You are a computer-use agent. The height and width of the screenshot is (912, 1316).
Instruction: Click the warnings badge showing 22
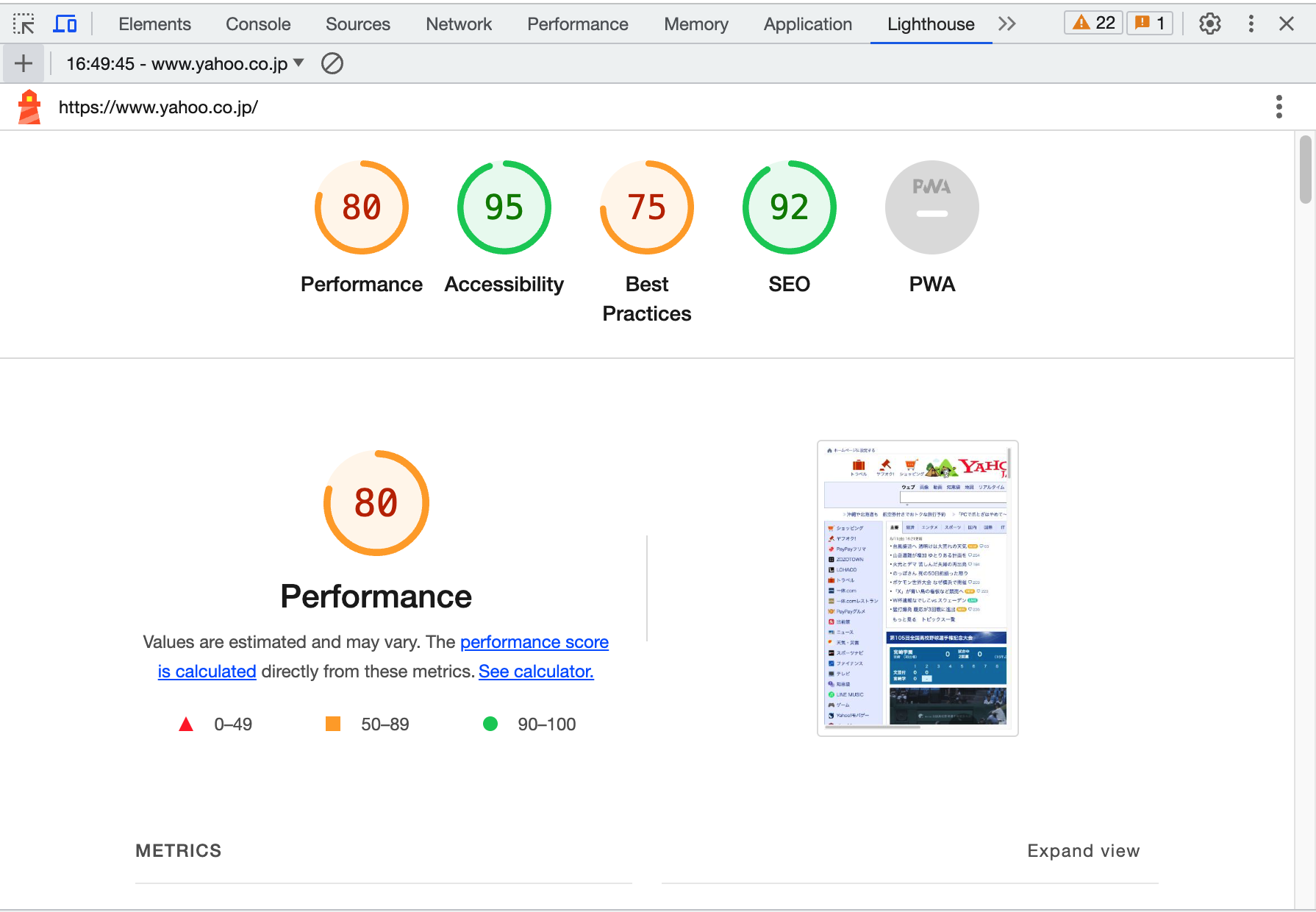click(x=1093, y=23)
